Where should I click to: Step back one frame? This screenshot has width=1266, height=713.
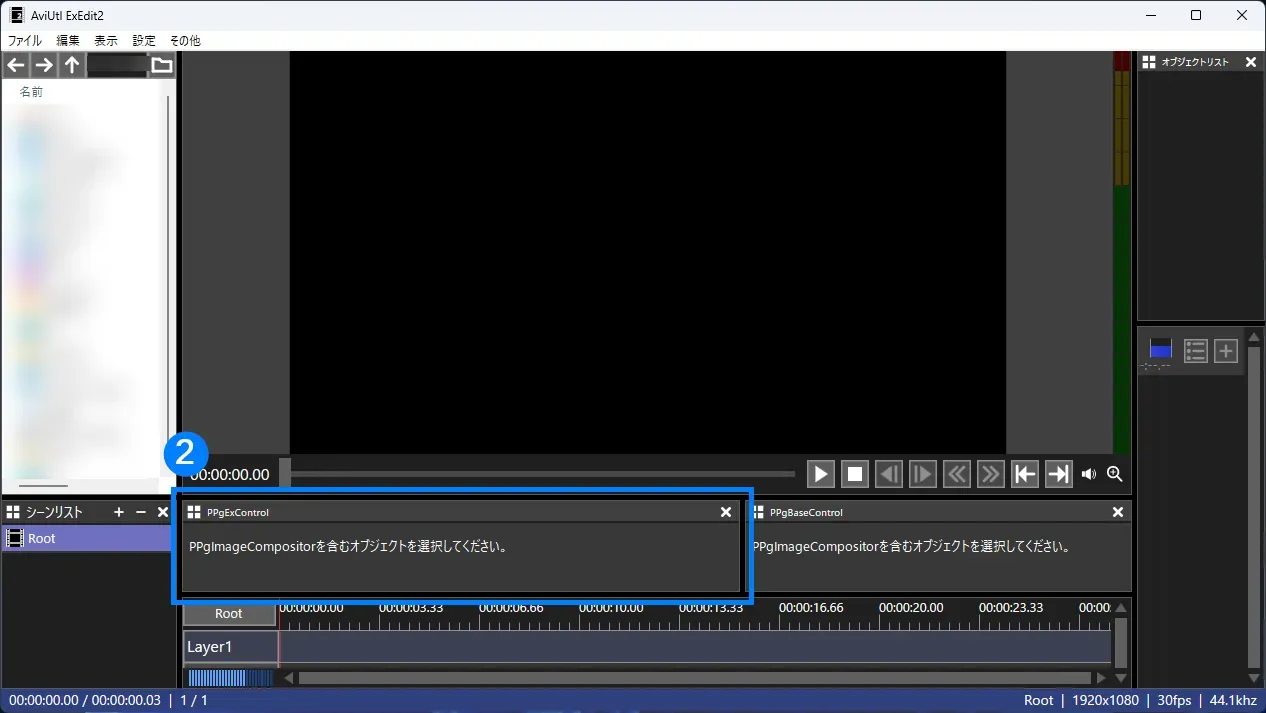click(889, 474)
